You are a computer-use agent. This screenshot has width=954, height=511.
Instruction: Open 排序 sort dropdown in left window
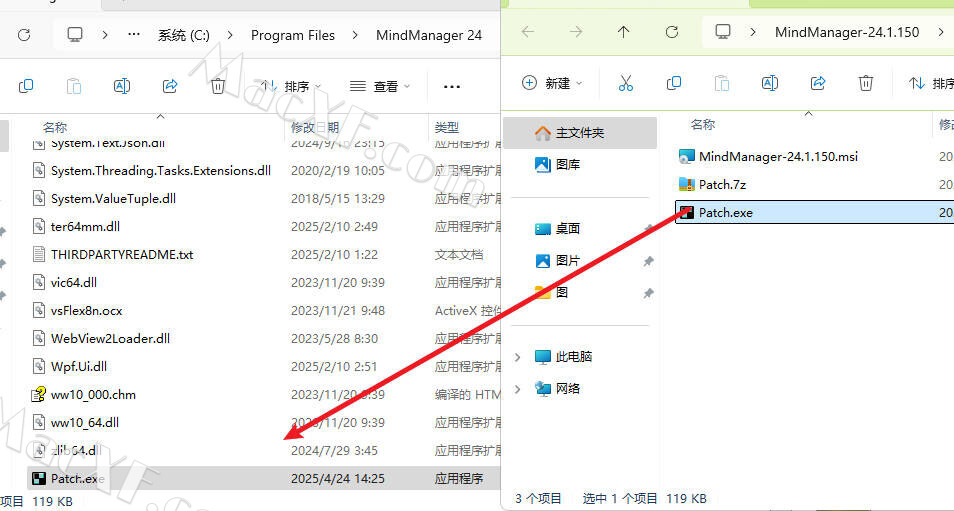(290, 87)
